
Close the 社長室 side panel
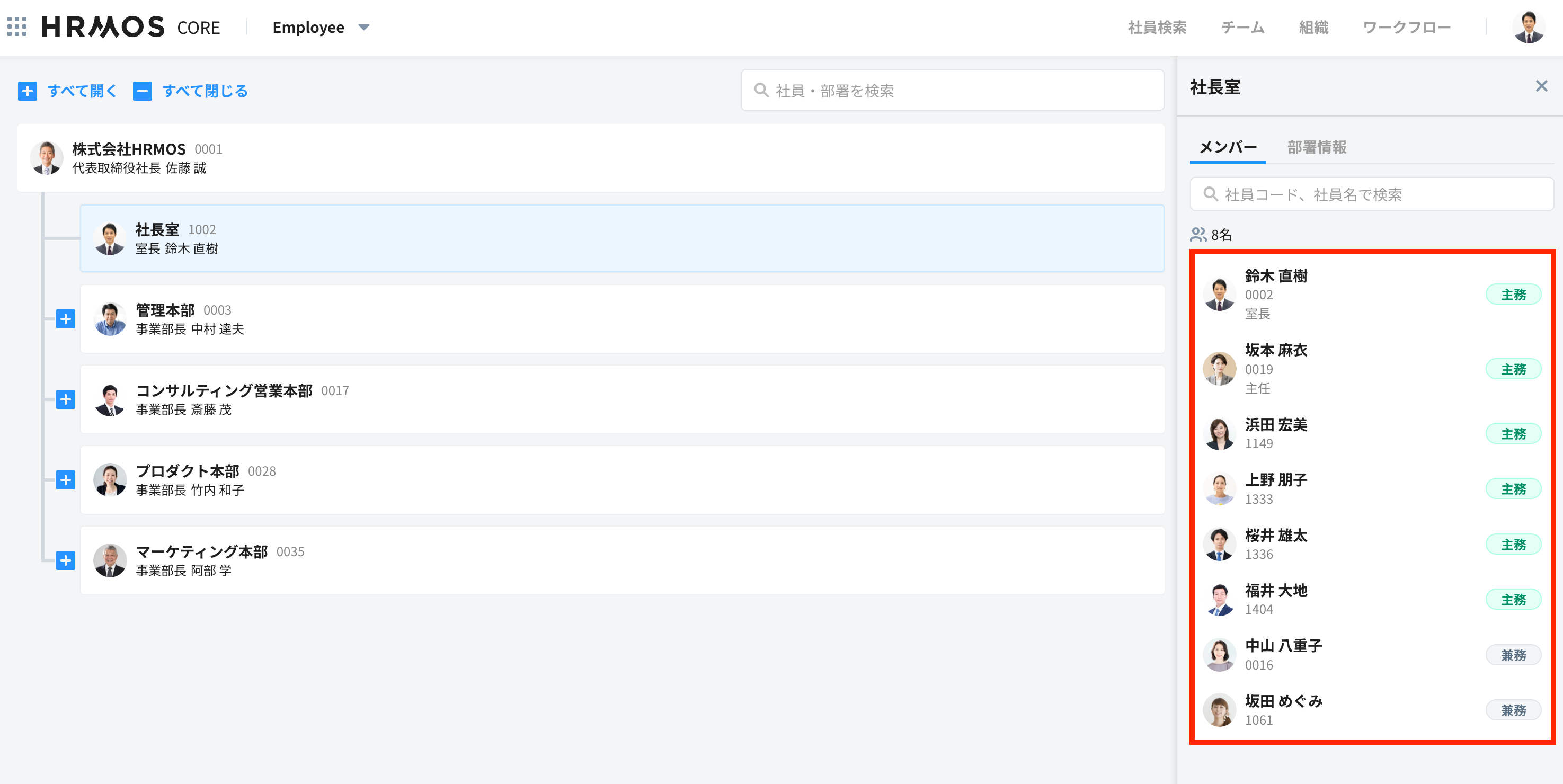(x=1541, y=86)
